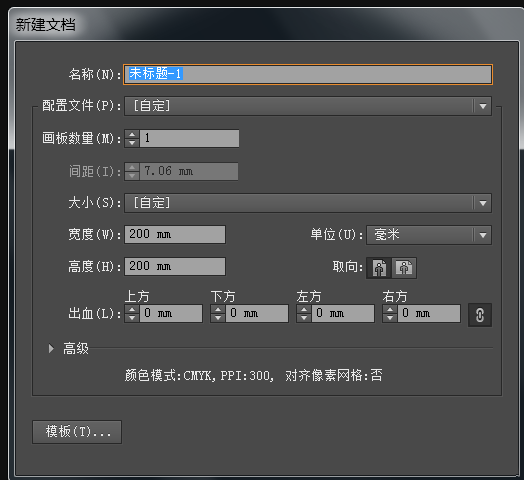The width and height of the screenshot is (524, 480).
Task: Increase 下方 bottom bleed with up arrow
Action: coord(218,309)
